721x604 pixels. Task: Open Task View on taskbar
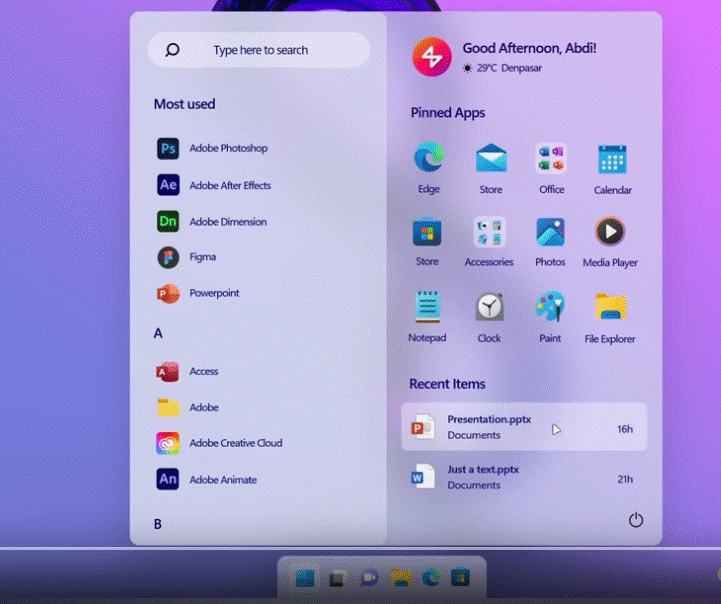(x=338, y=578)
